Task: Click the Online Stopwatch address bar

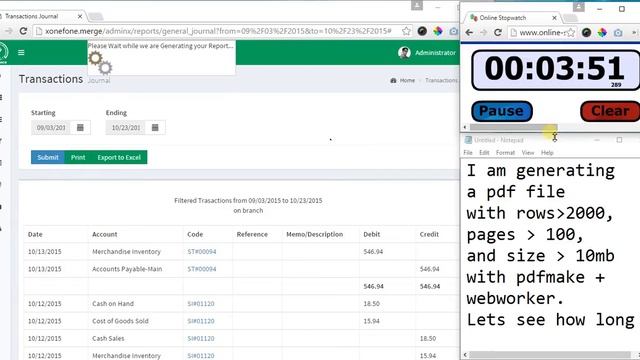Action: pyautogui.click(x=542, y=33)
